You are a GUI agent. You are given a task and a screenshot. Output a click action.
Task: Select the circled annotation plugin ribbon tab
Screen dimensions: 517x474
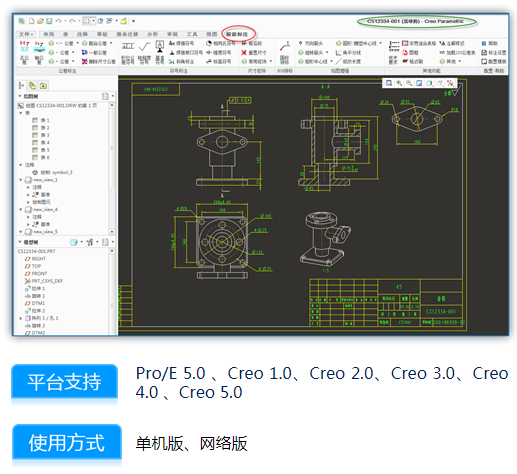[x=237, y=34]
